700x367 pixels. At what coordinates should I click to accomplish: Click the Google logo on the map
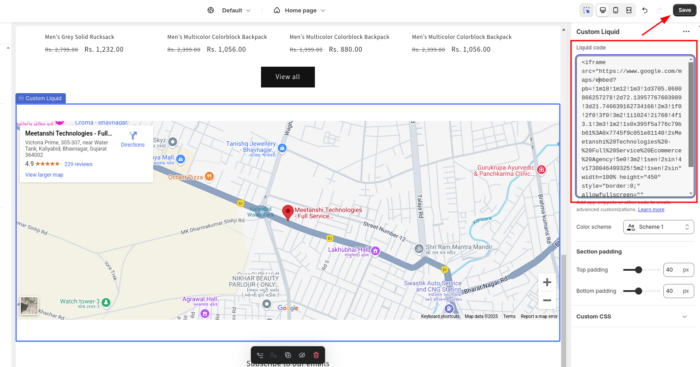[288, 308]
